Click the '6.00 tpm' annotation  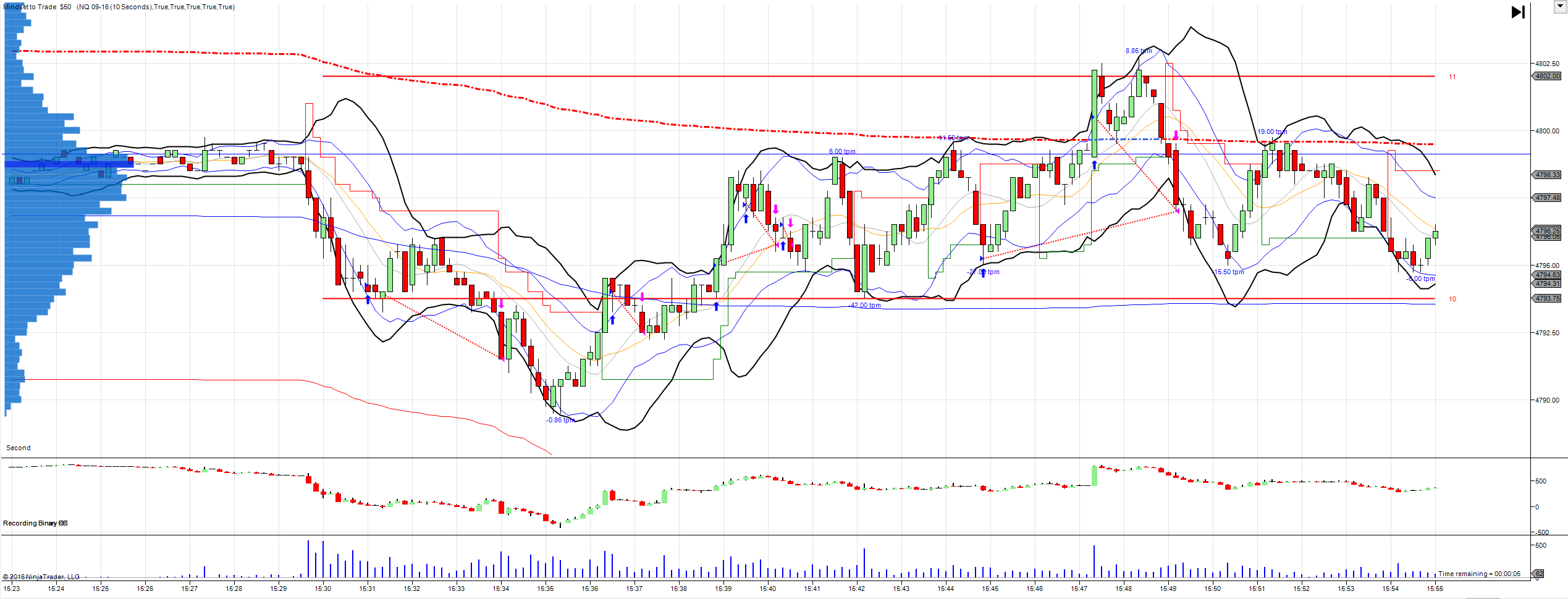[842, 151]
